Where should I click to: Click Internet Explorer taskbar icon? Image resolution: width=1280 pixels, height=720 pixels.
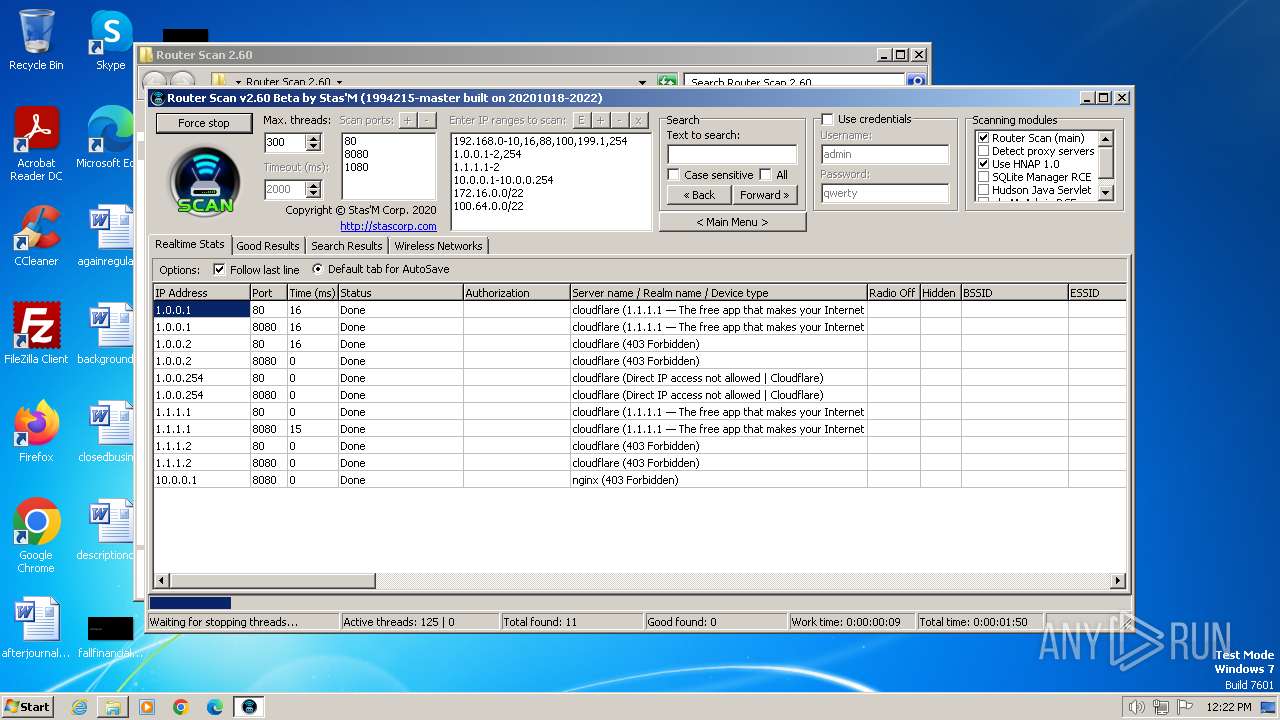(x=79, y=707)
